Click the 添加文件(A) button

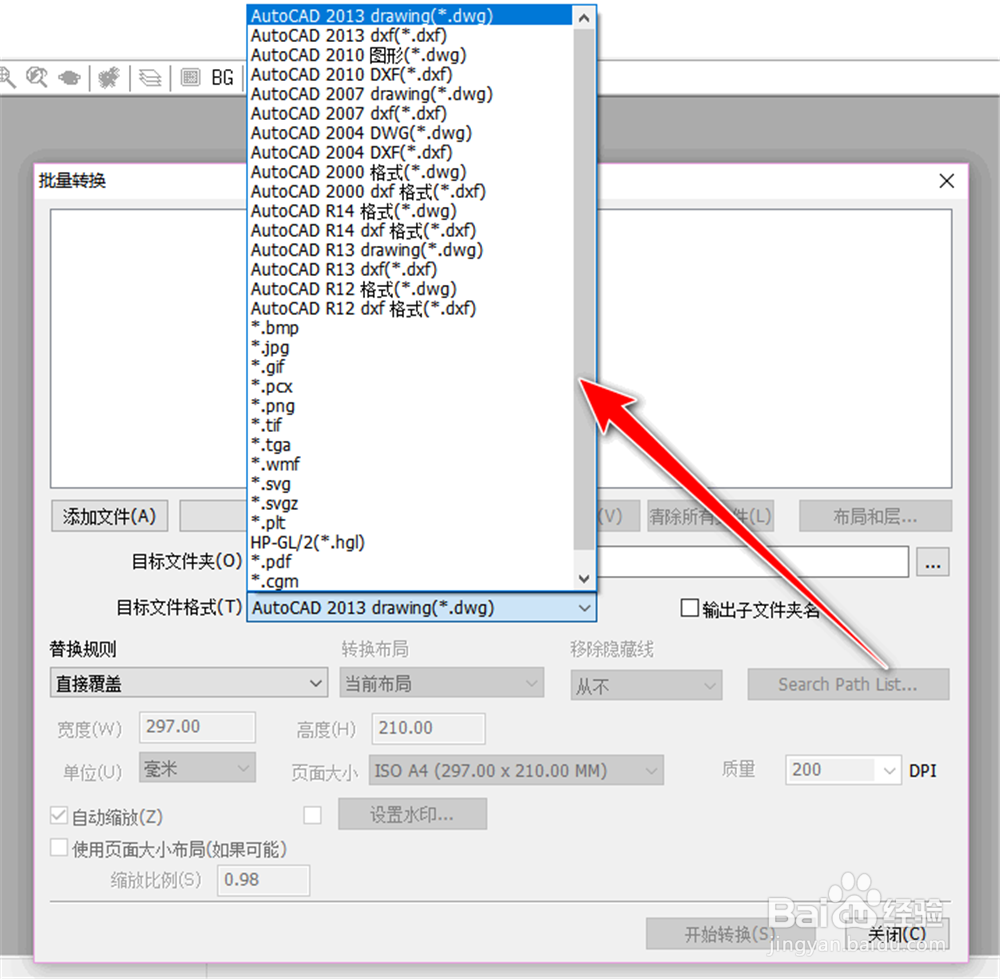110,516
